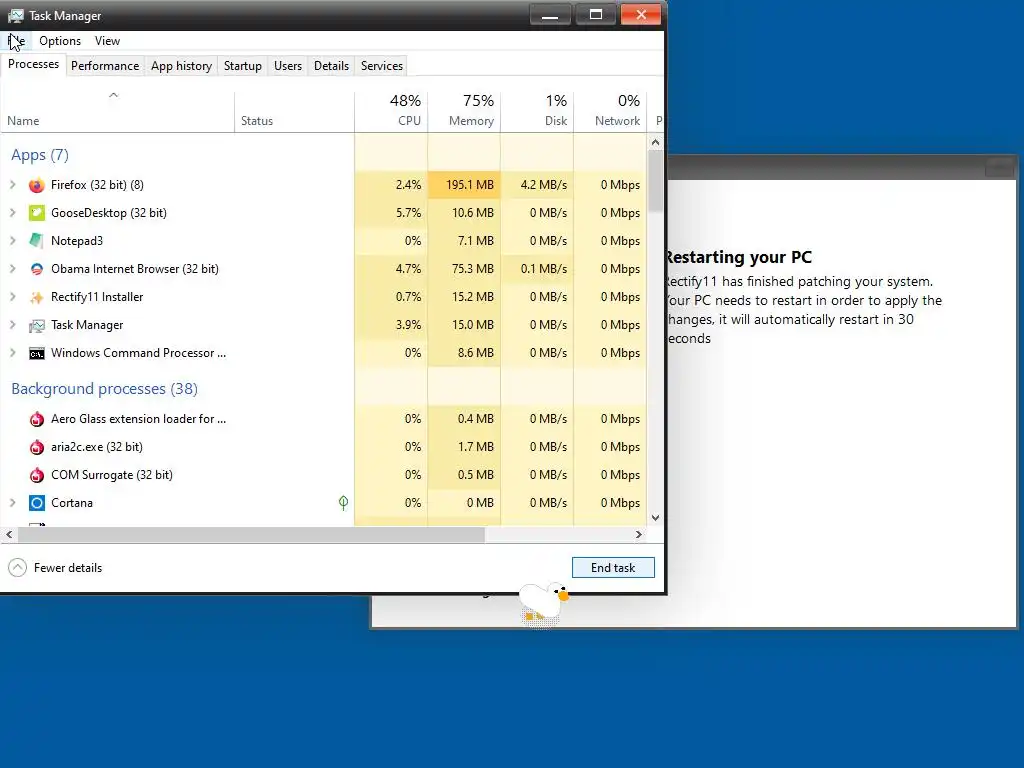Click the green leaf suspended icon for Cortana
Screen dimensions: 1024x768
pos(344,503)
